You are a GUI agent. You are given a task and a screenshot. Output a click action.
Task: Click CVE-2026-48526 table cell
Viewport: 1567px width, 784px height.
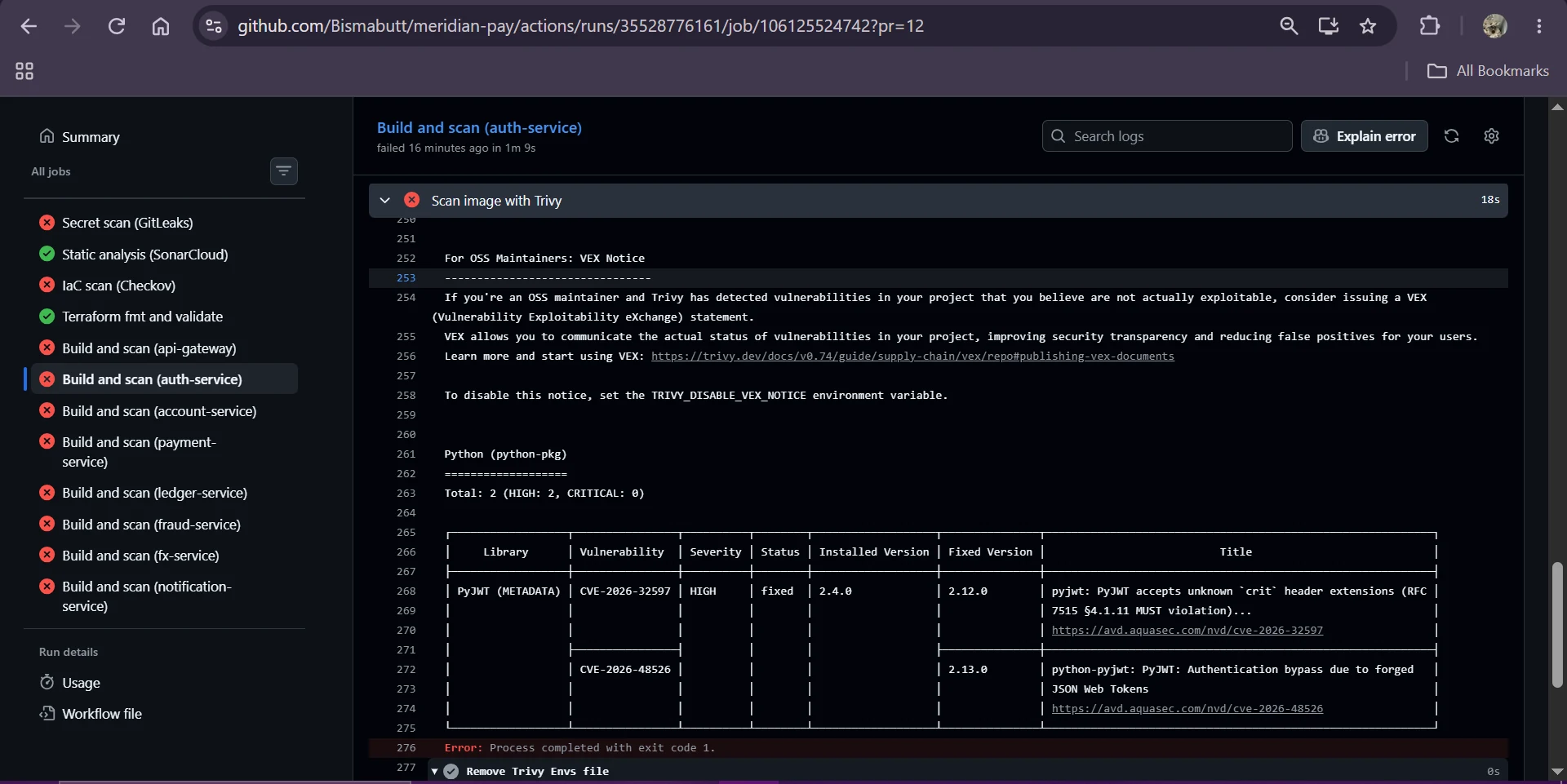point(625,670)
